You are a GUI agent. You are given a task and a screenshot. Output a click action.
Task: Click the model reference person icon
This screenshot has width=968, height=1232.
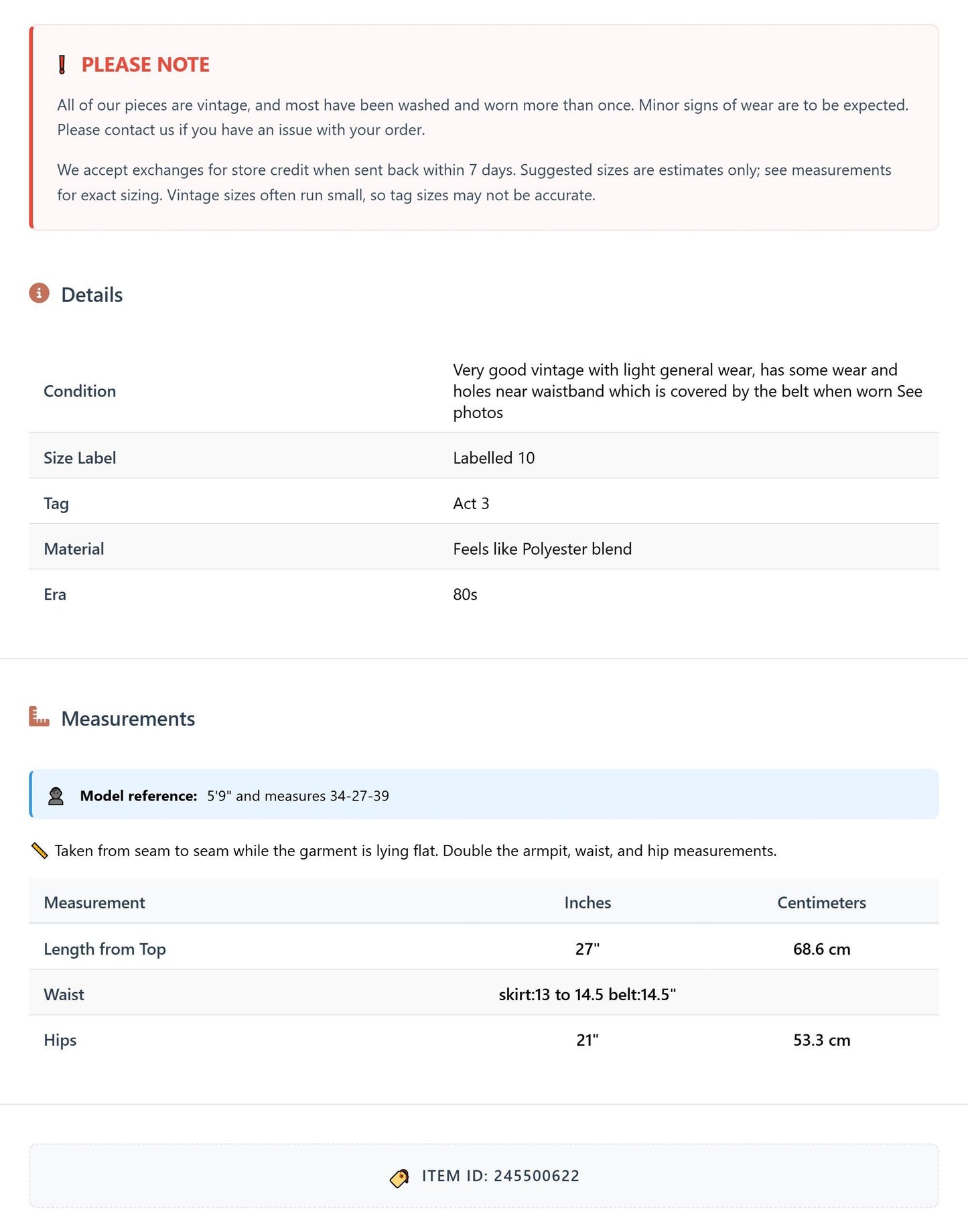click(x=56, y=796)
